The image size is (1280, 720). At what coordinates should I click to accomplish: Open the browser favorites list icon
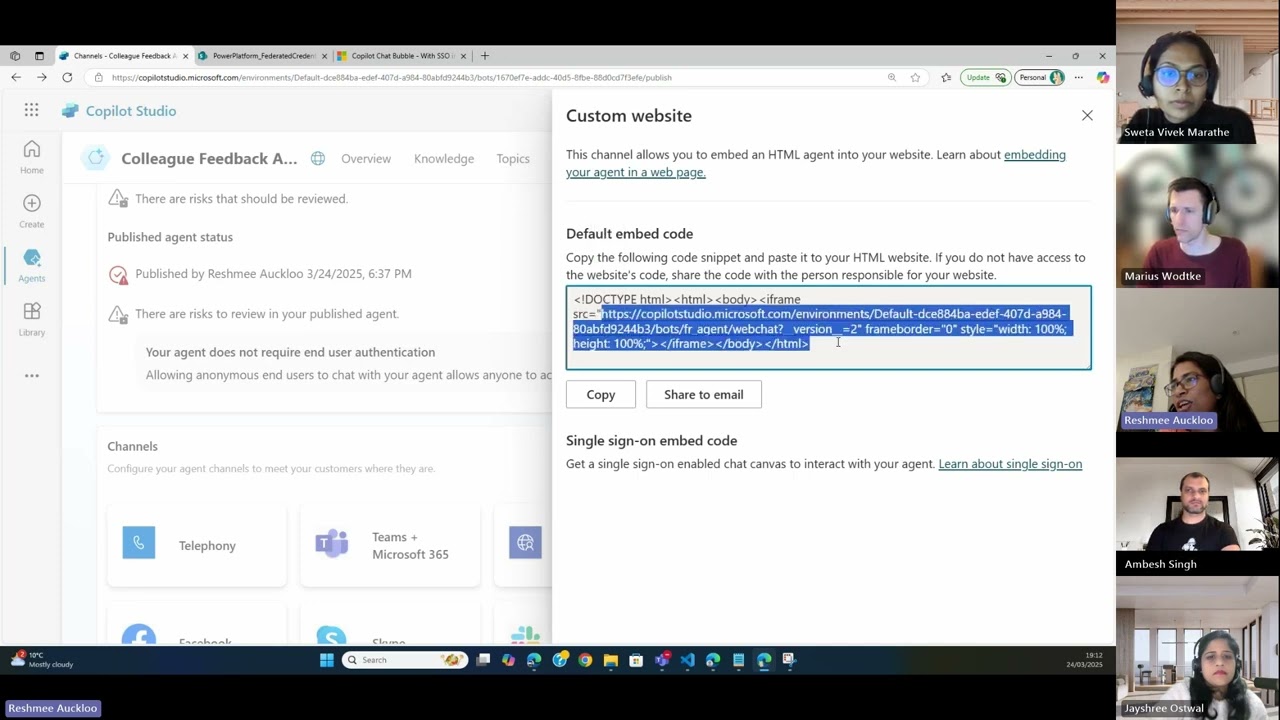click(x=946, y=77)
